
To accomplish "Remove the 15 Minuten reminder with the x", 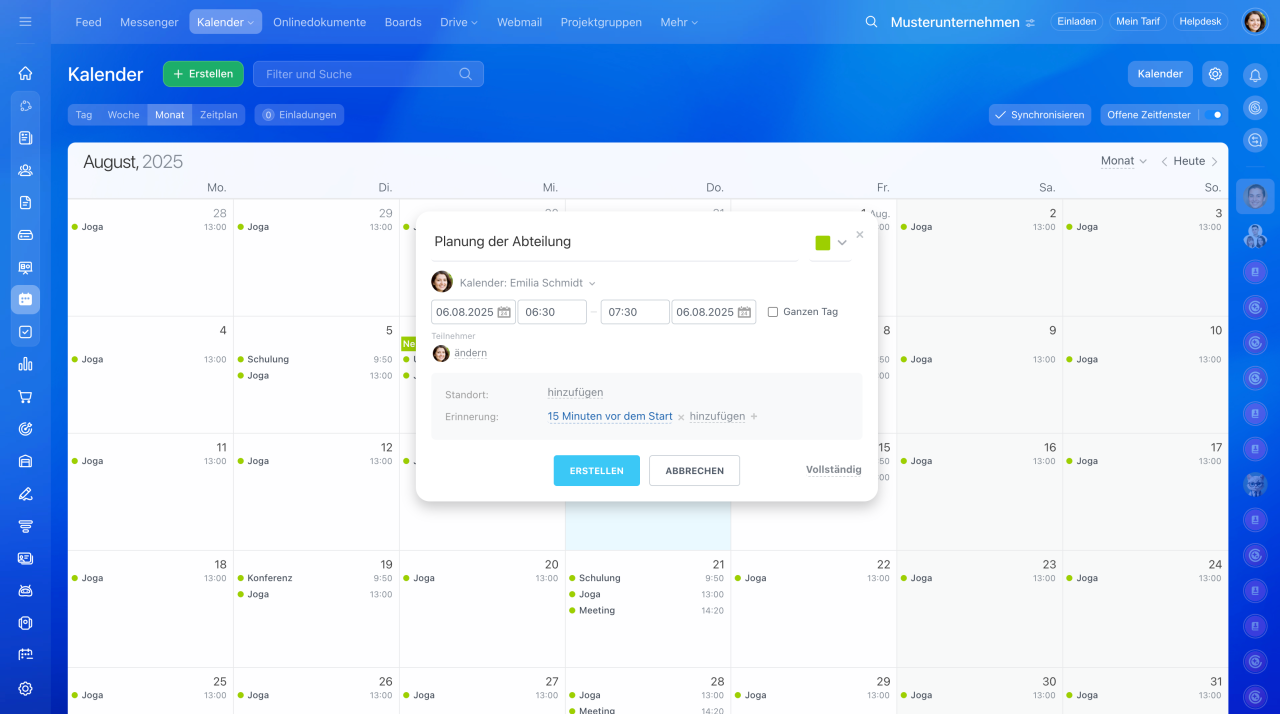I will (x=681, y=417).
